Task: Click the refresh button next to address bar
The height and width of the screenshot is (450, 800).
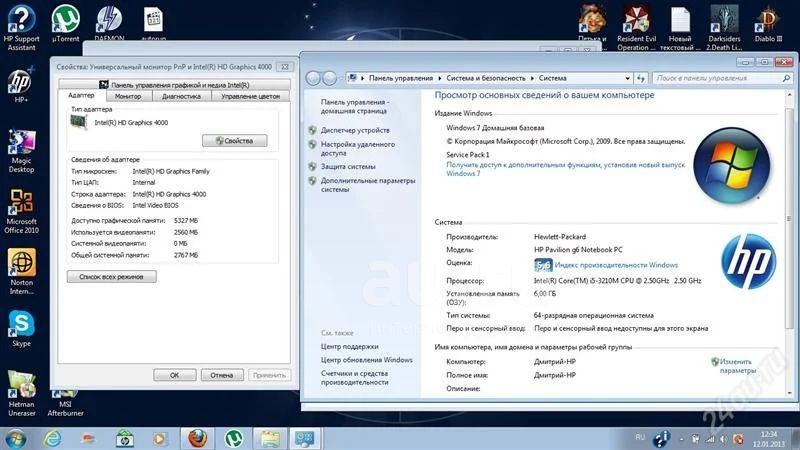Action: pos(641,78)
